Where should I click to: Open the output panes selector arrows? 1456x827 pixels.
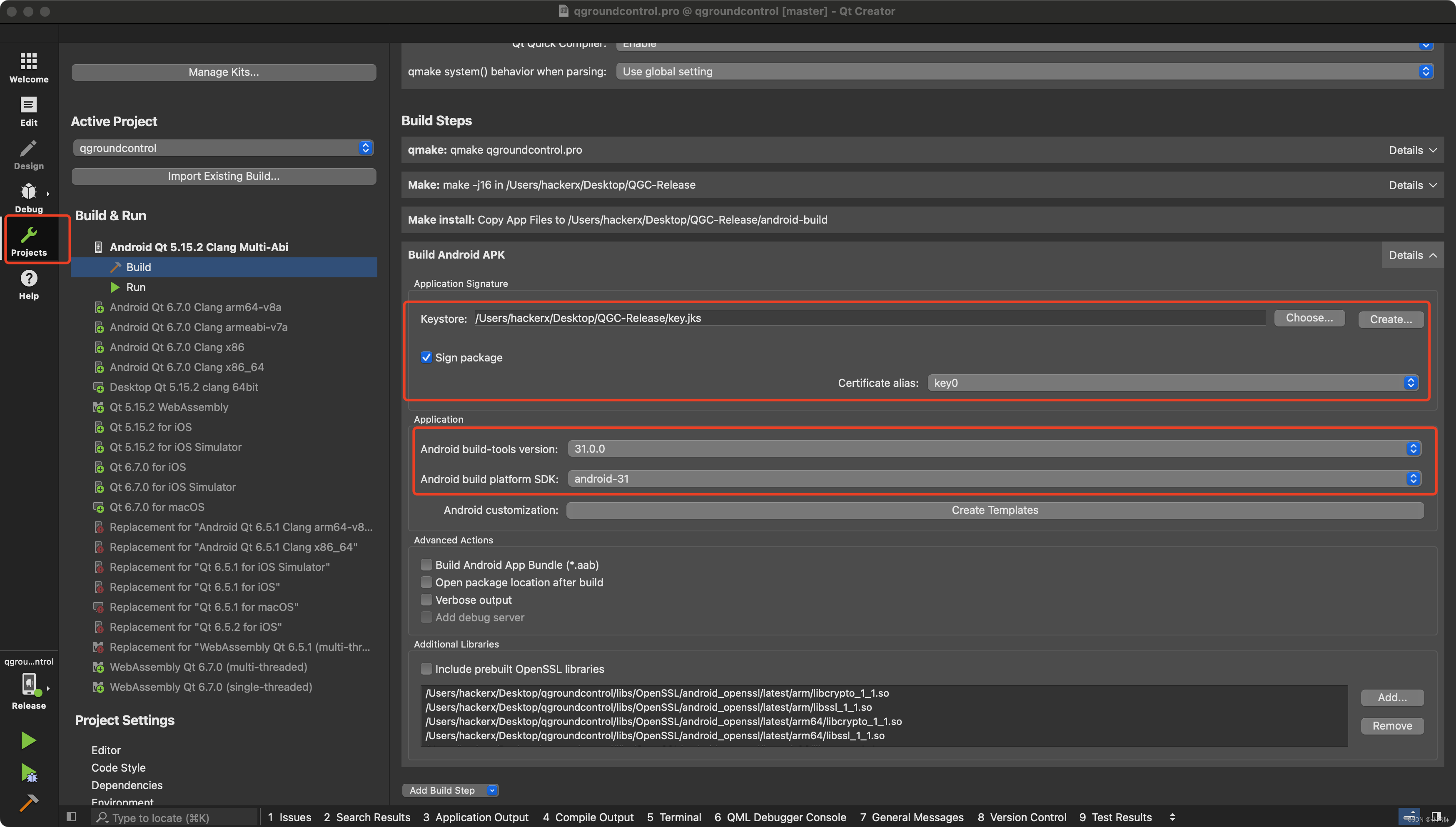[x=1172, y=817]
